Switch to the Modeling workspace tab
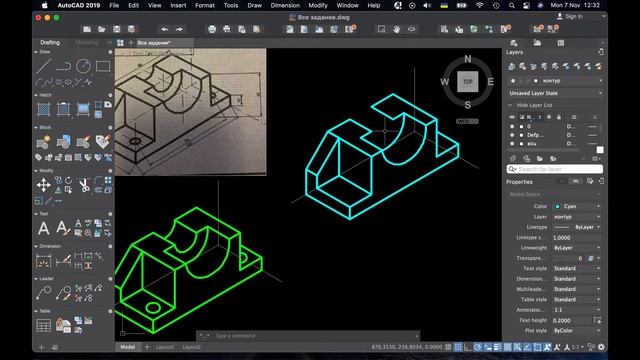Viewport: 640px width, 360px height. [x=87, y=42]
